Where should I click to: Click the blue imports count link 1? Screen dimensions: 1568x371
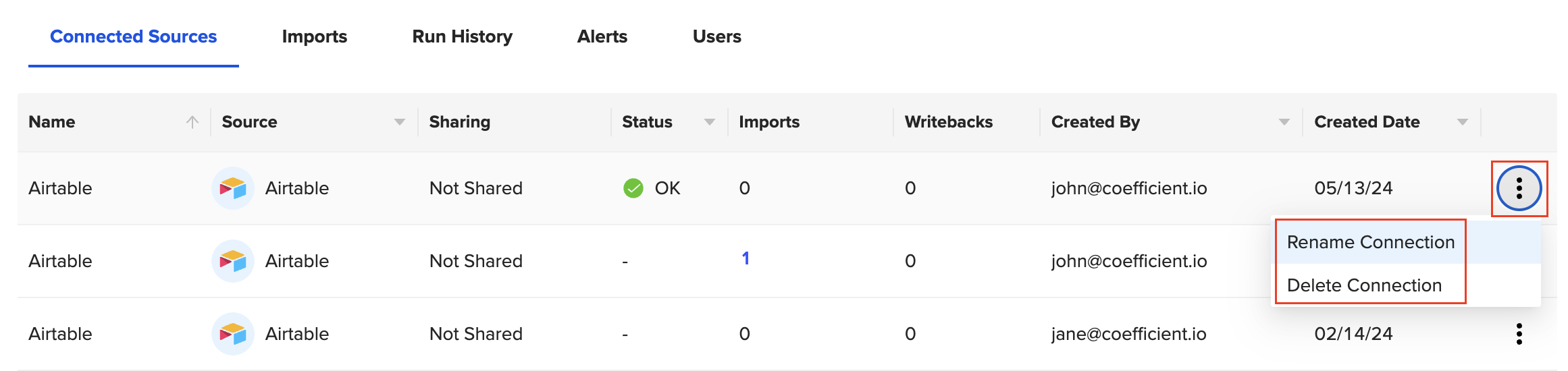tap(746, 258)
